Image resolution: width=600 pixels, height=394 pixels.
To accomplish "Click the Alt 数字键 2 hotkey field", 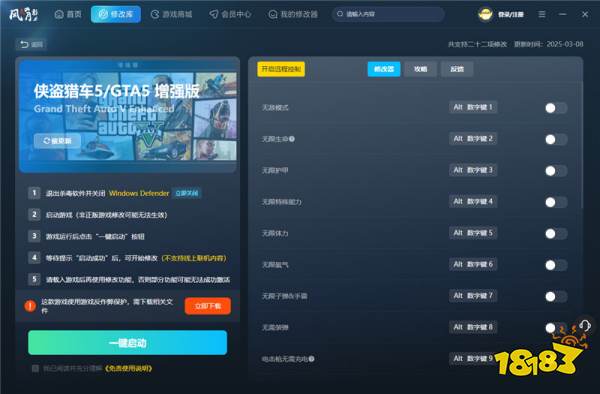I will click(x=473, y=138).
